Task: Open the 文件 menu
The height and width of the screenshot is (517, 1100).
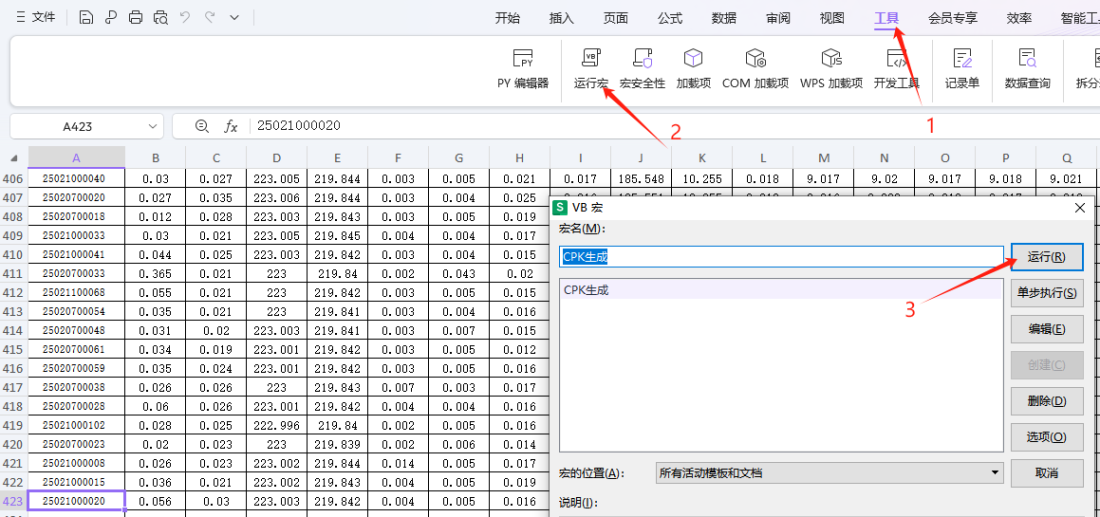Action: pos(36,18)
